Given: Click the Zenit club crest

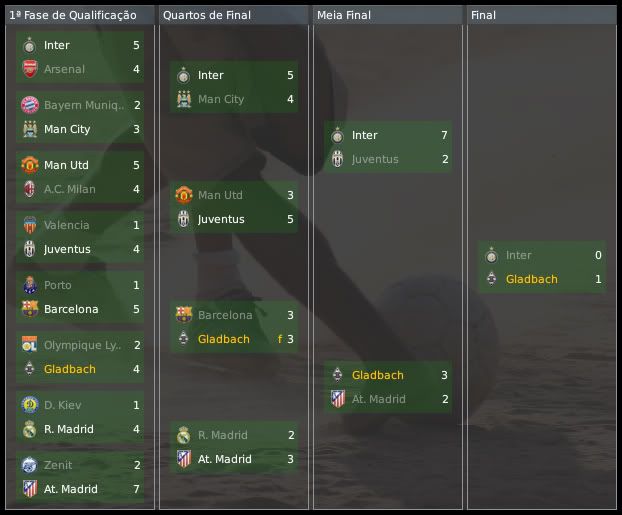Looking at the screenshot, I should 29,465.
